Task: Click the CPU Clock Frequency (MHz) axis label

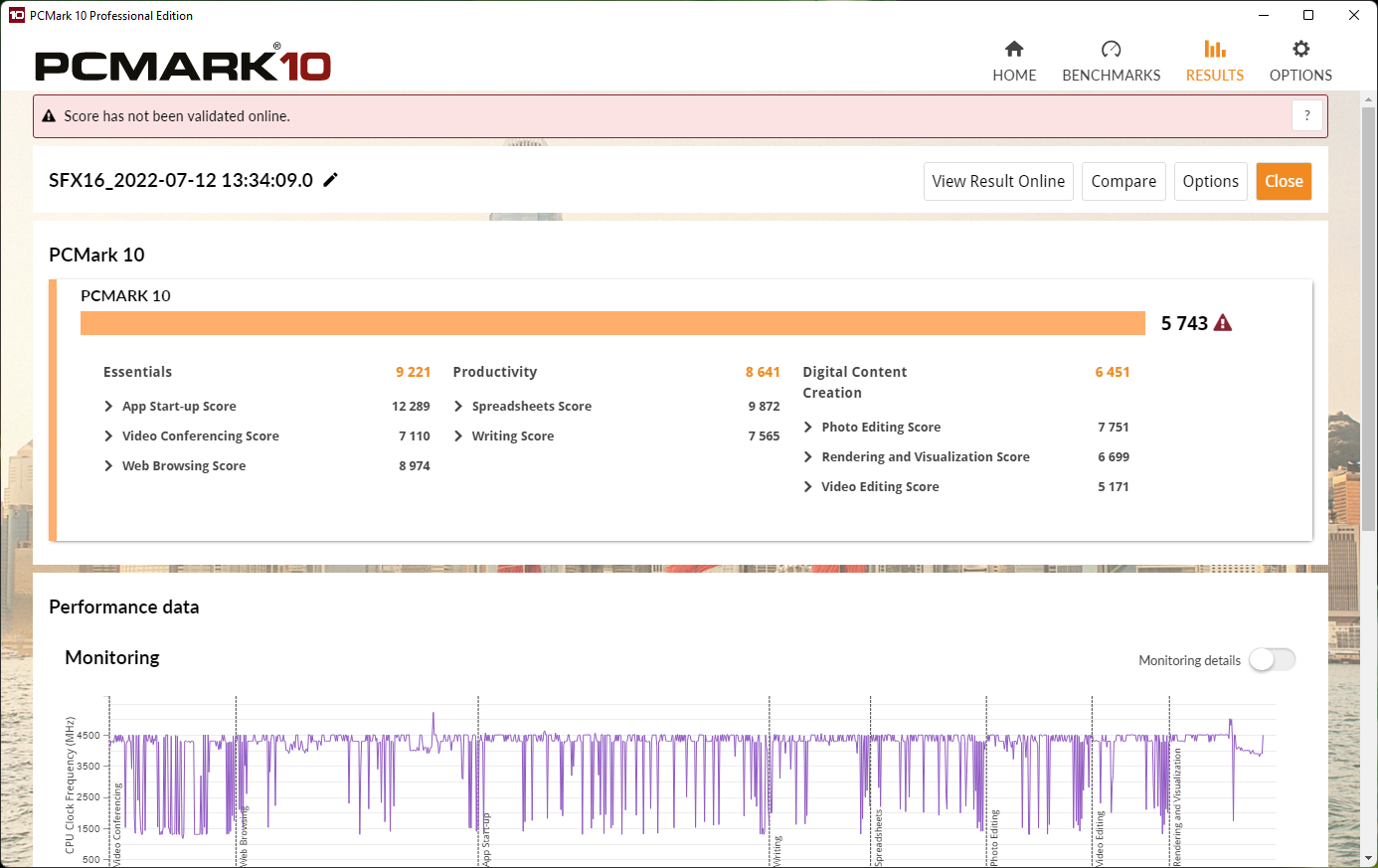Action: coord(70,785)
